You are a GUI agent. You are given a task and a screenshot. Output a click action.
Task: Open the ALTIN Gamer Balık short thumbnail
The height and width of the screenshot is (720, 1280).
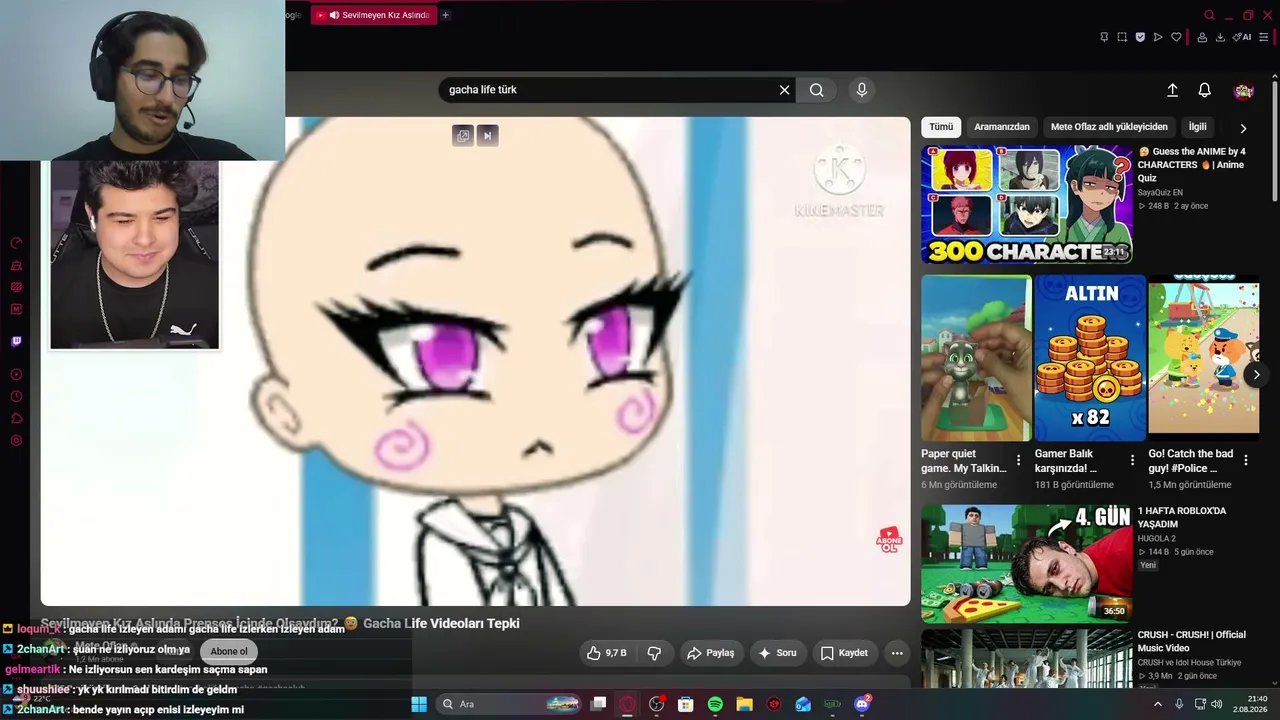[1090, 358]
